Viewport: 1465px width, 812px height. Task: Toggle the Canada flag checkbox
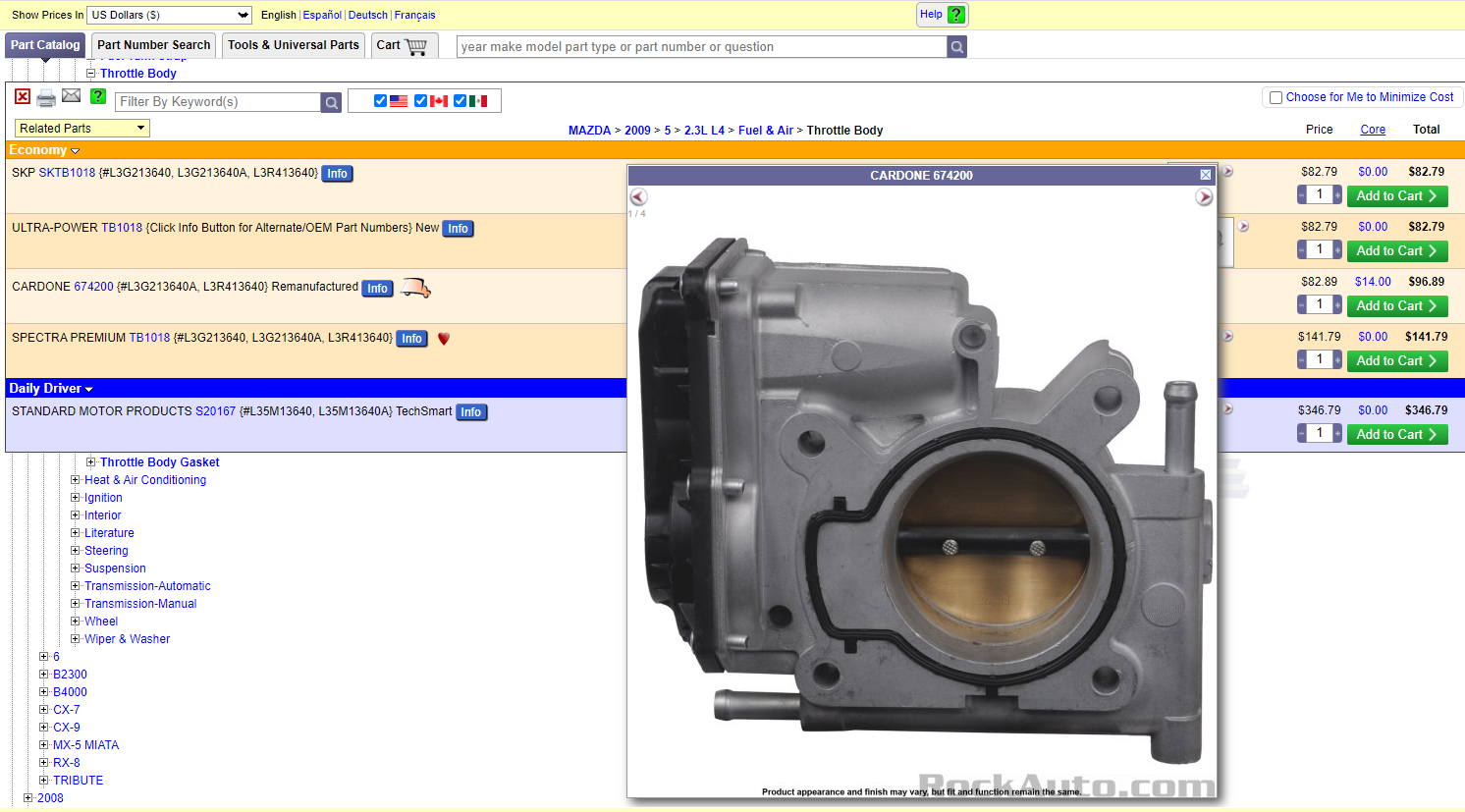[x=420, y=101]
